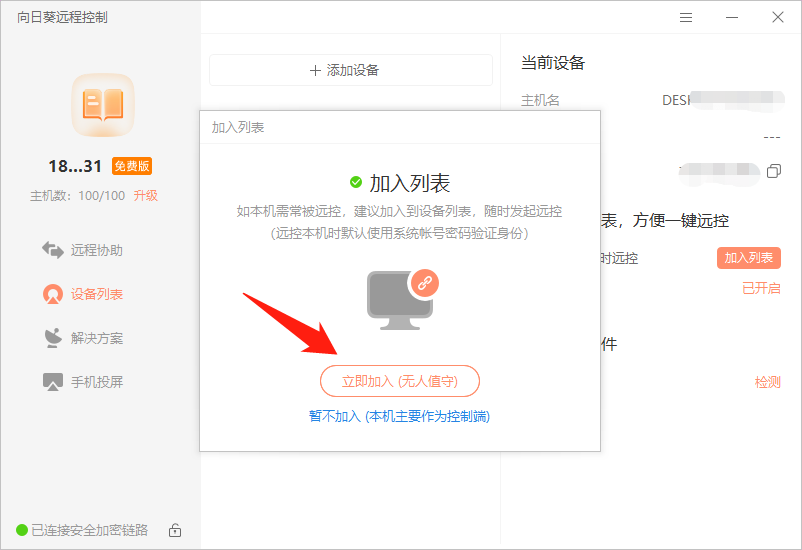
Task: Click the 已连接安全加密链路 status text
Action: click(x=89, y=530)
